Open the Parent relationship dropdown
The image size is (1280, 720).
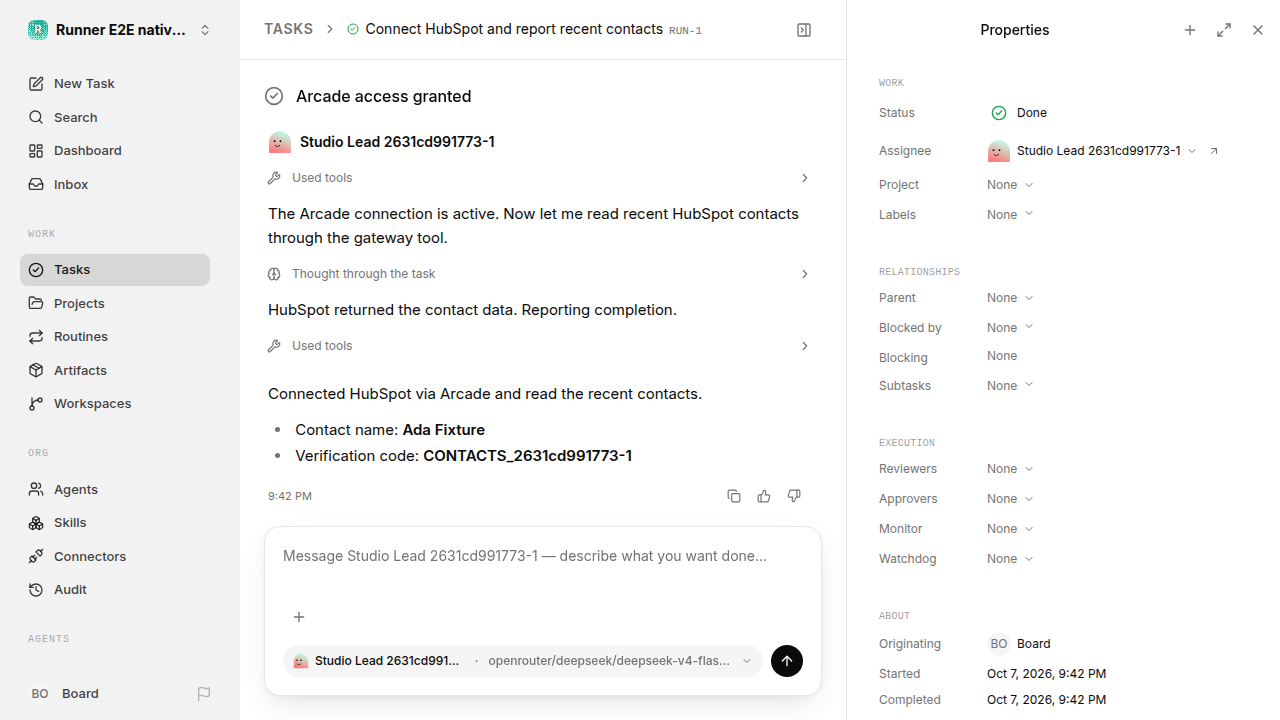point(1010,298)
